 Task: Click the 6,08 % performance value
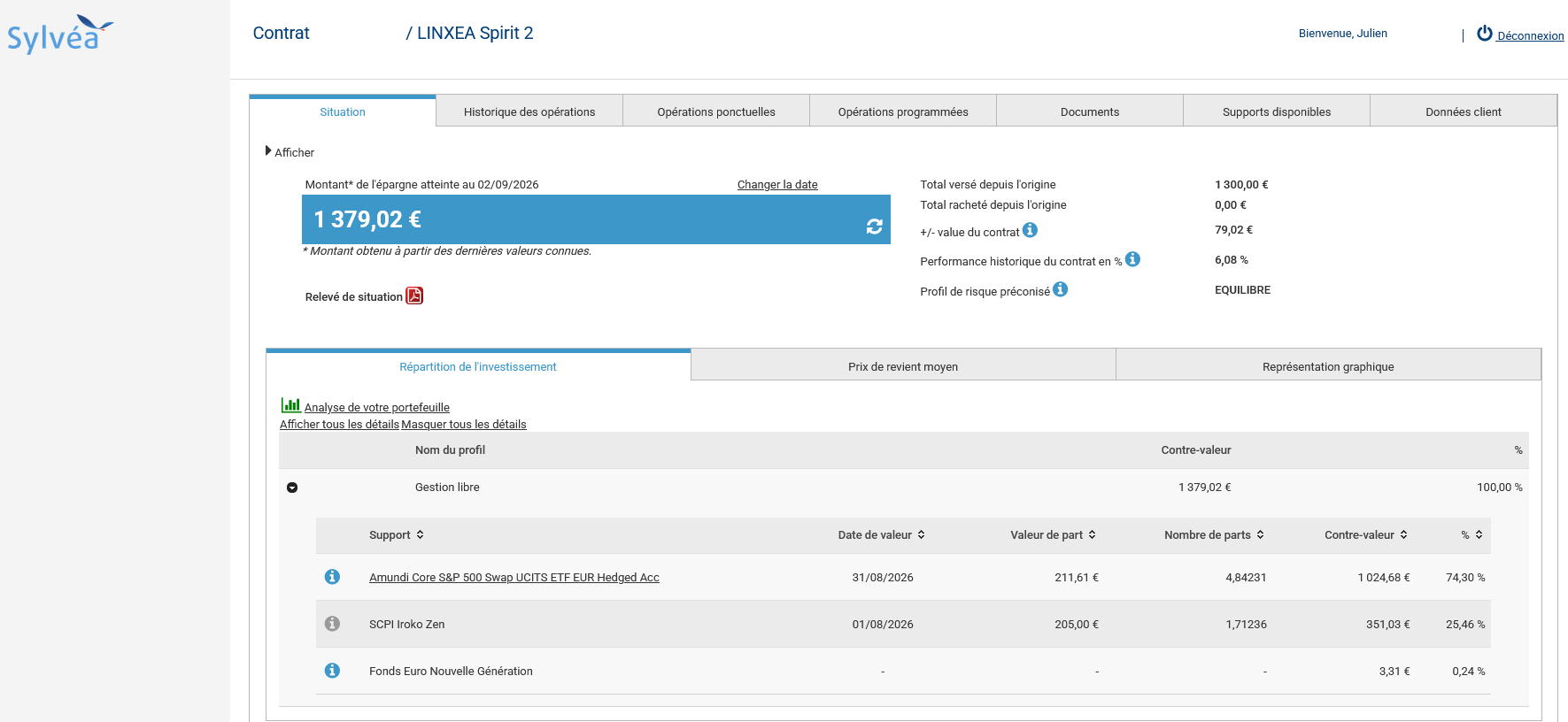[1232, 260]
